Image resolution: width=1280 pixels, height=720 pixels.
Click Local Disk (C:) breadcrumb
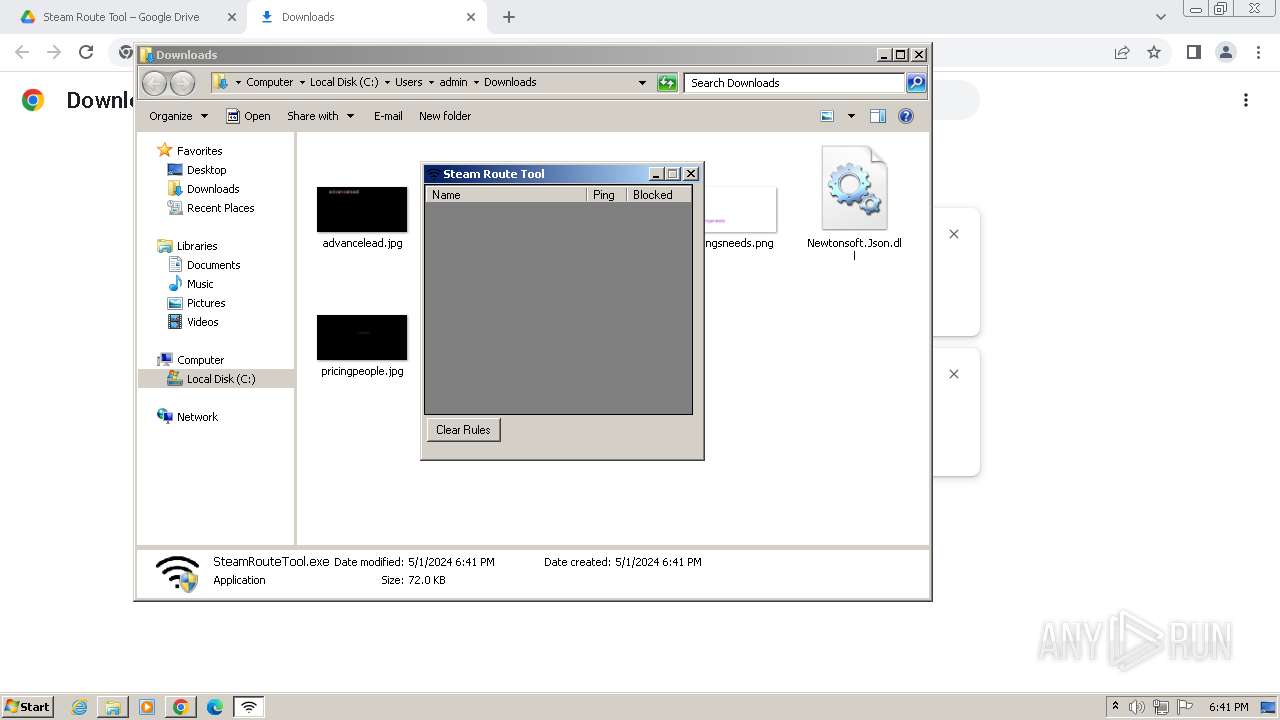344,83
